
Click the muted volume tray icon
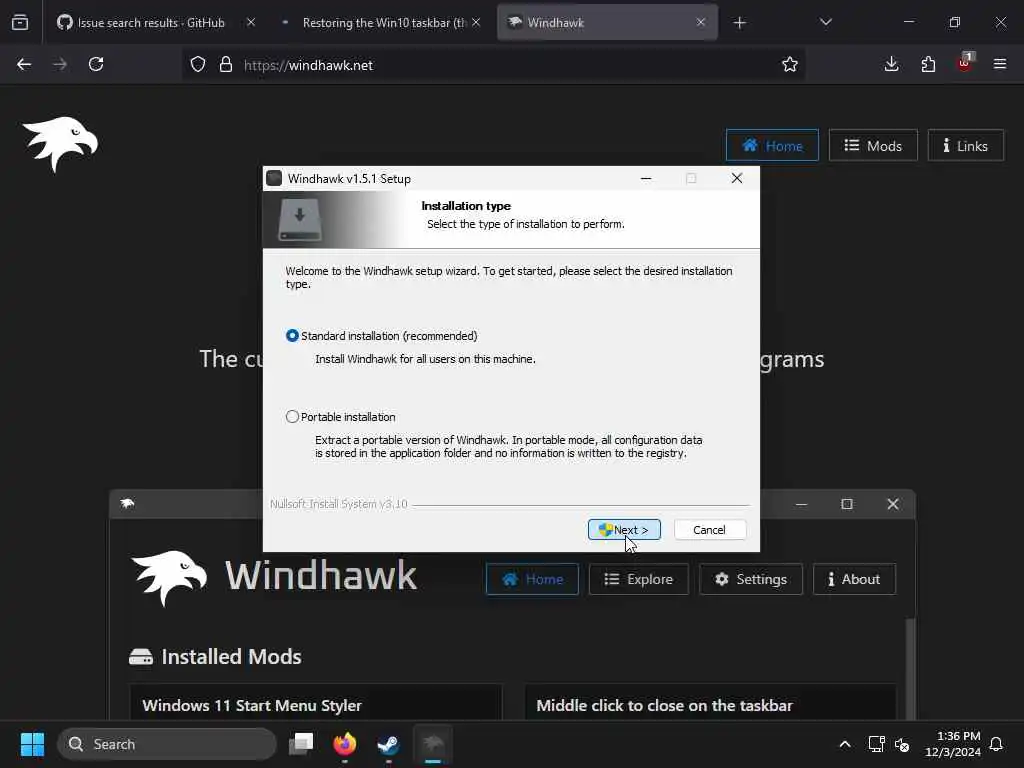click(902, 744)
